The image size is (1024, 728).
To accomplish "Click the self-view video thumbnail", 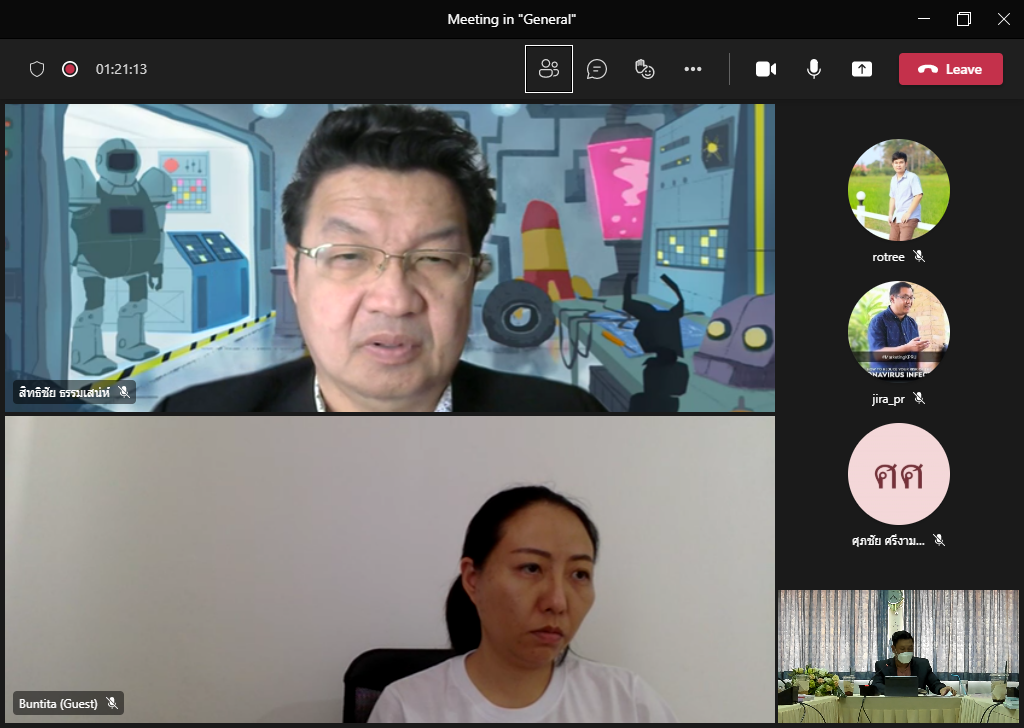I will 898,656.
